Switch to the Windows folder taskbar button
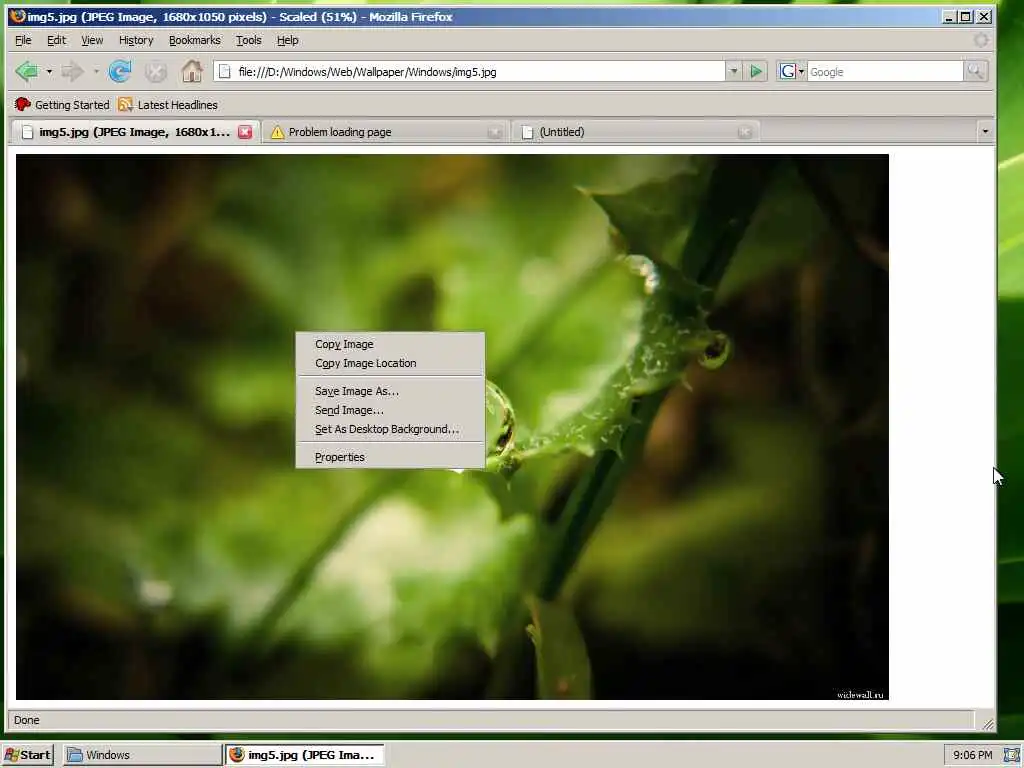 click(x=142, y=755)
